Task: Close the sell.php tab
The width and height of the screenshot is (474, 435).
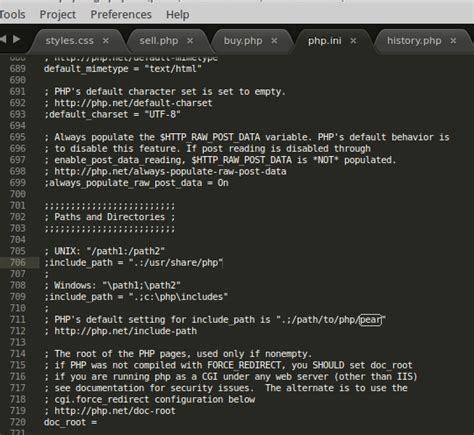Action: (190, 41)
